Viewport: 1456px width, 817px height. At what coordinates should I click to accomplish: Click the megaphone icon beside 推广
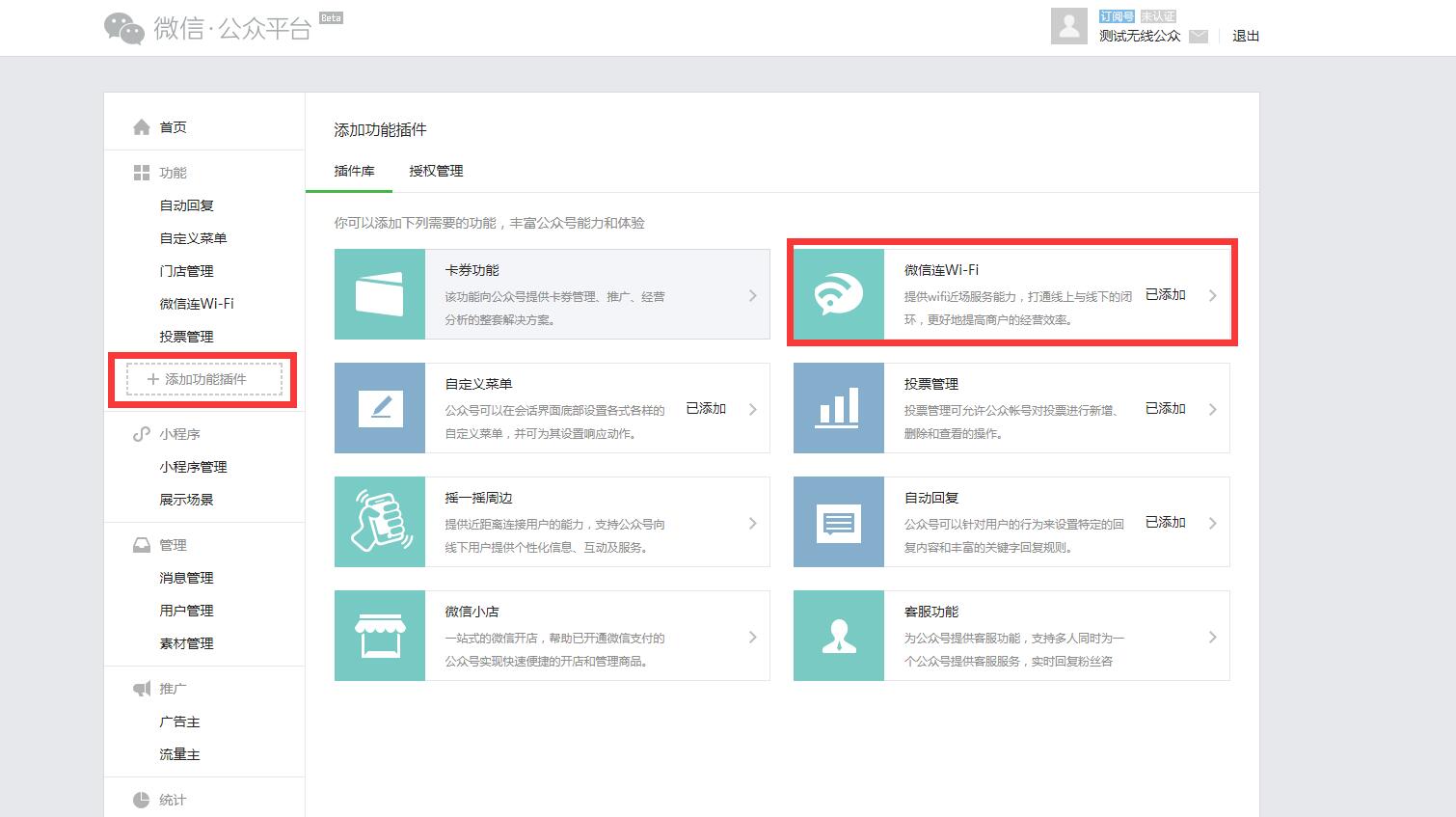[x=142, y=689]
